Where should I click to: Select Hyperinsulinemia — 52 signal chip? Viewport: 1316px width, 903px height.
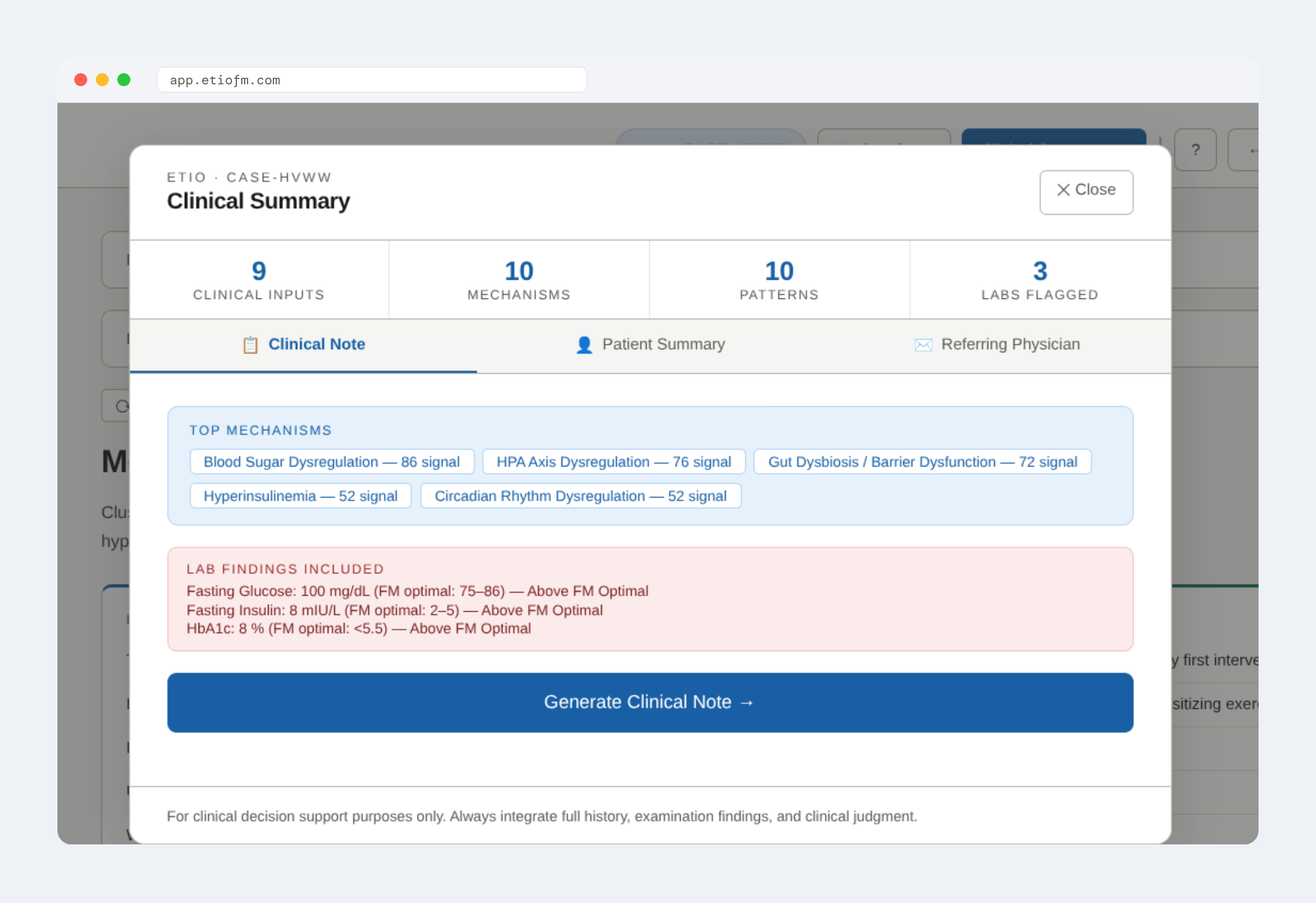(300, 496)
